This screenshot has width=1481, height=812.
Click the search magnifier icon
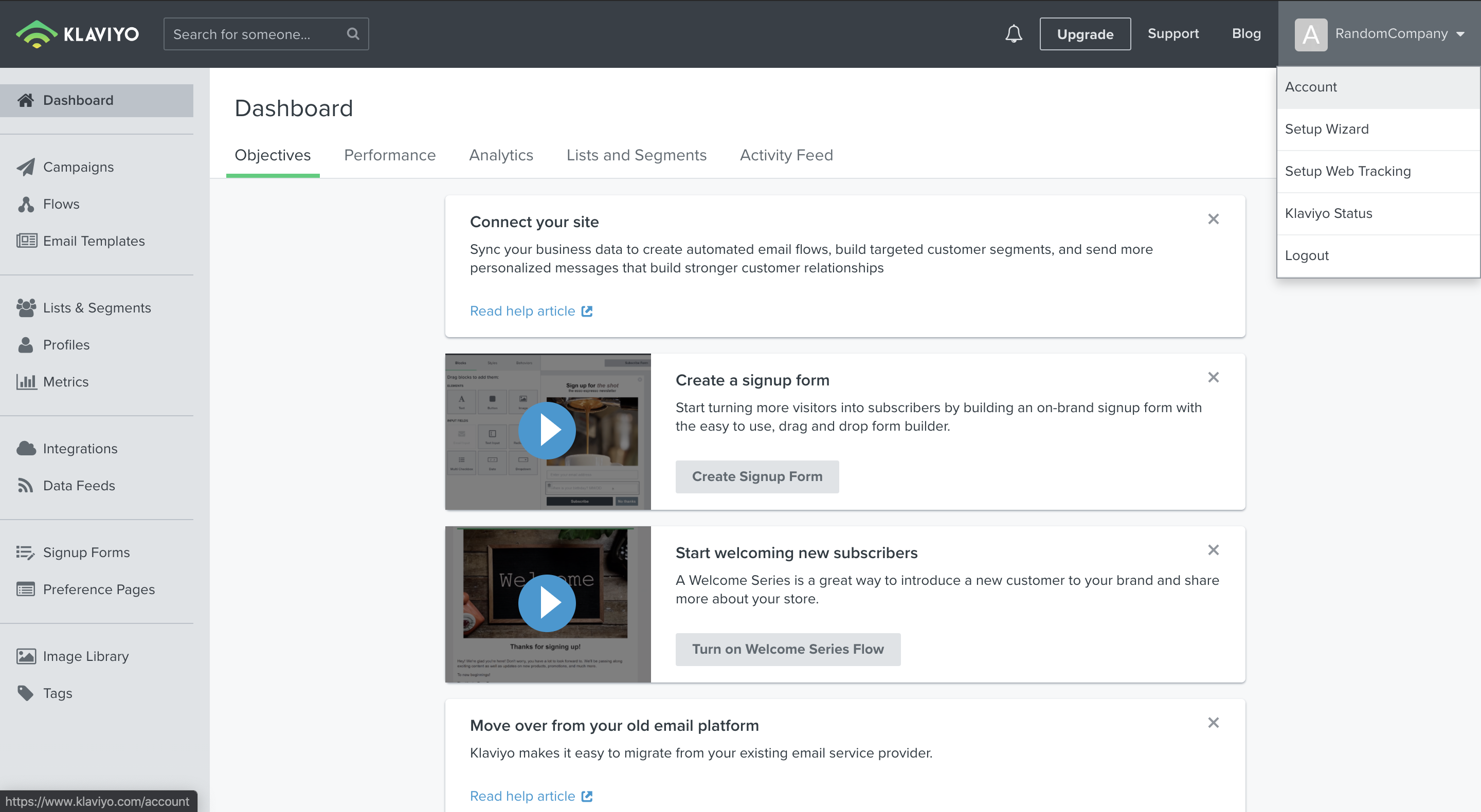point(353,34)
